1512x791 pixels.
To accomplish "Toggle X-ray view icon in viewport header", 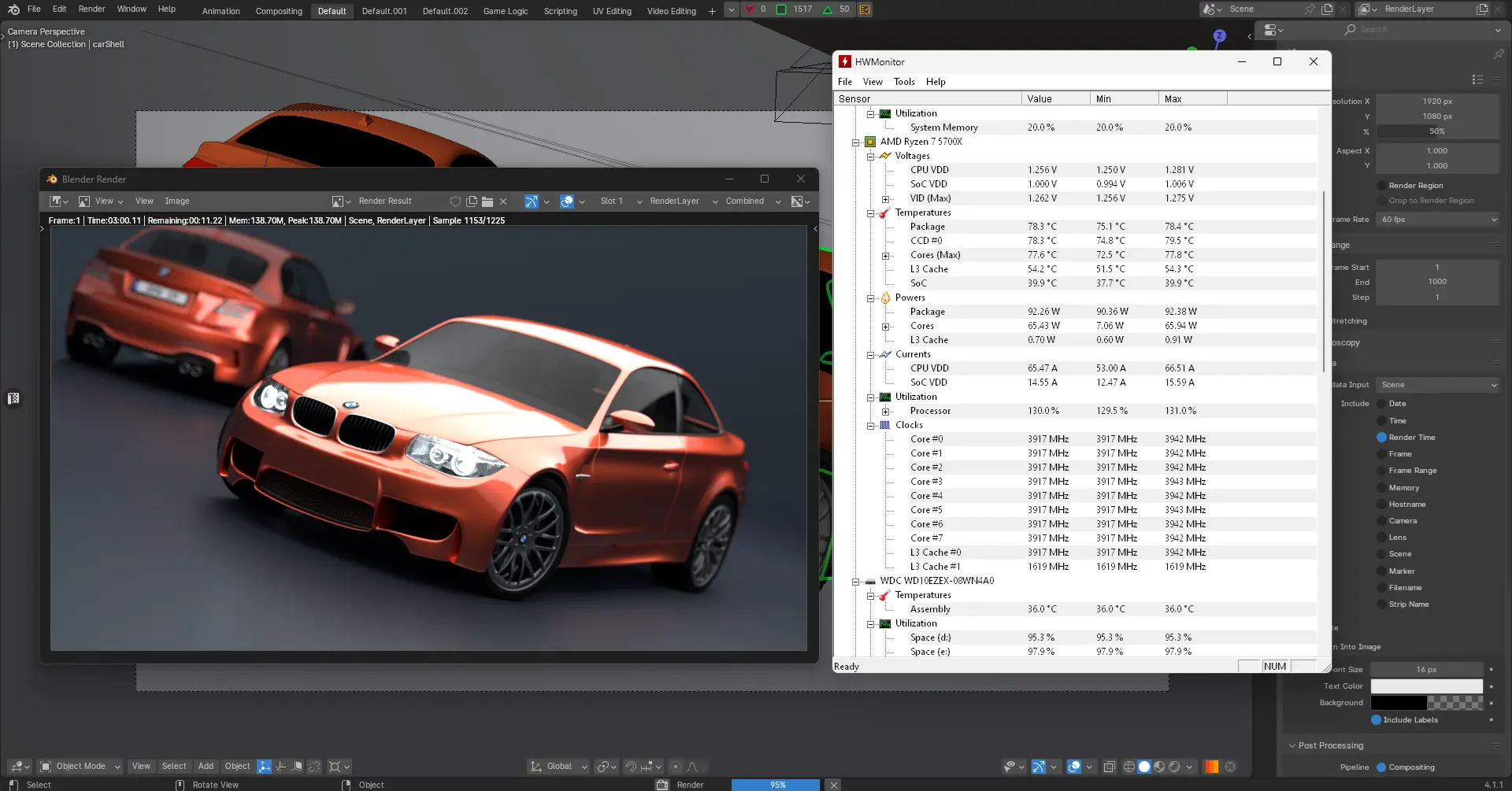I will click(x=1110, y=767).
